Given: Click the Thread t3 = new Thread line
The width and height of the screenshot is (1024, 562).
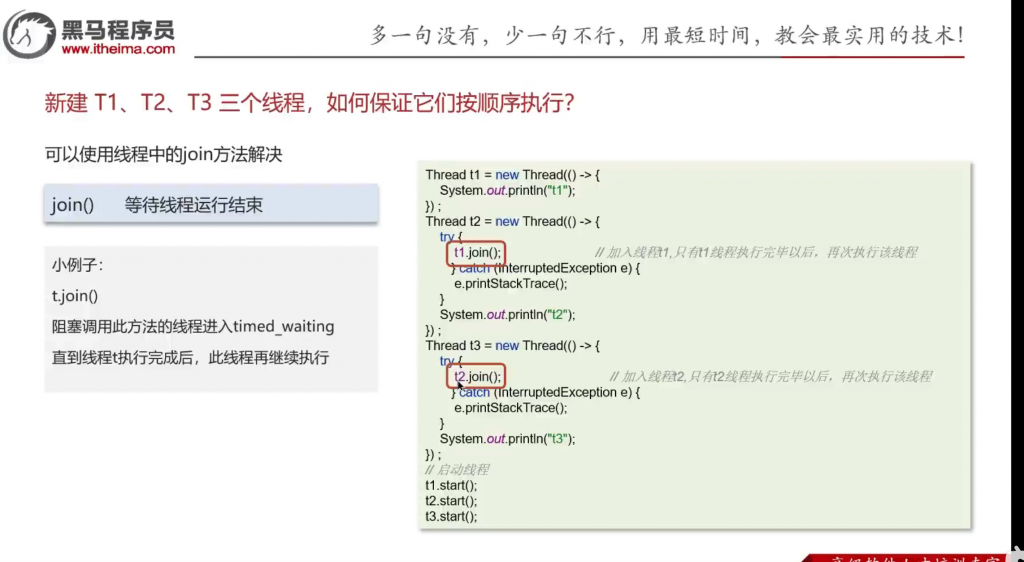Looking at the screenshot, I should click(x=512, y=346).
